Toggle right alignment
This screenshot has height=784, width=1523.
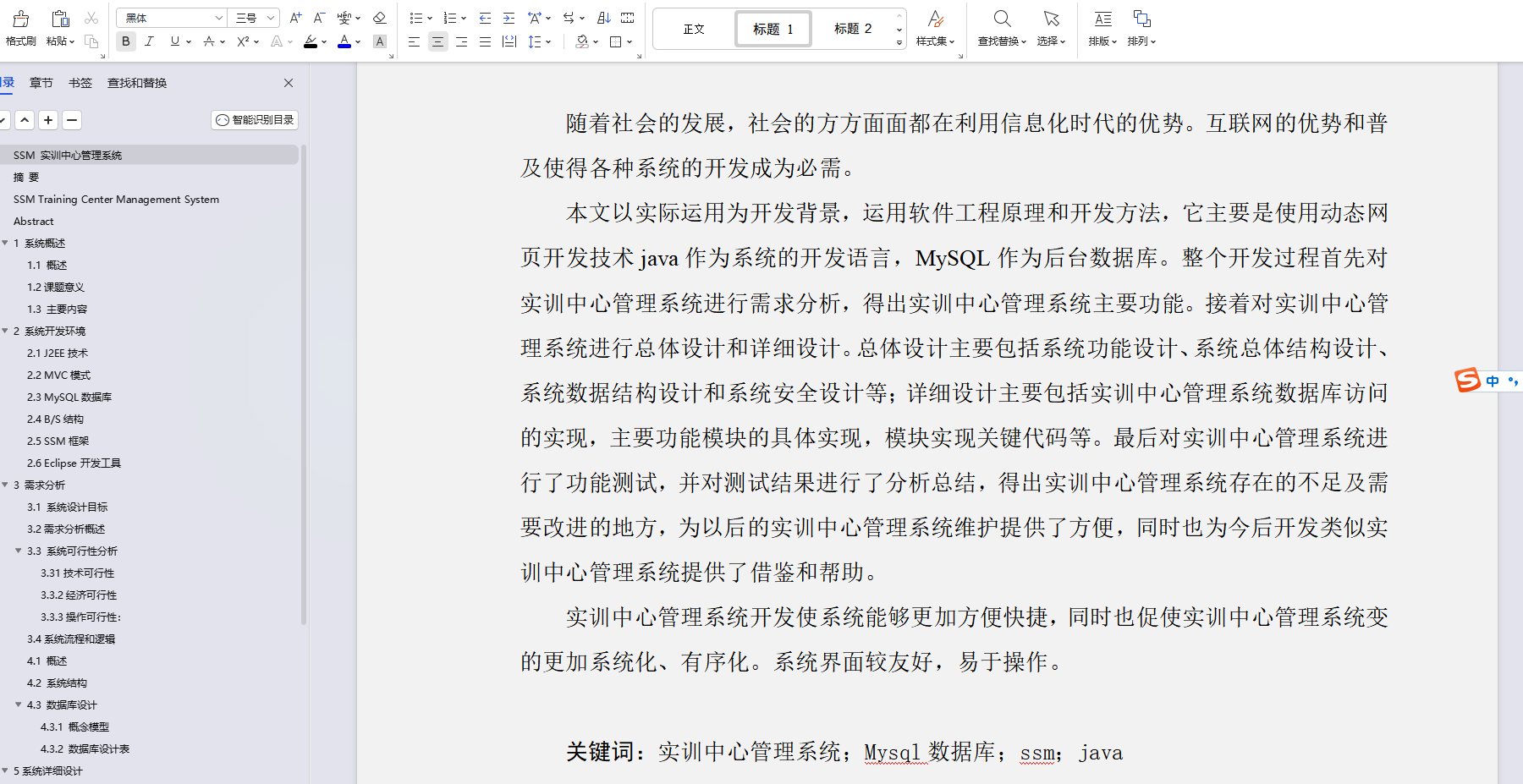461,41
